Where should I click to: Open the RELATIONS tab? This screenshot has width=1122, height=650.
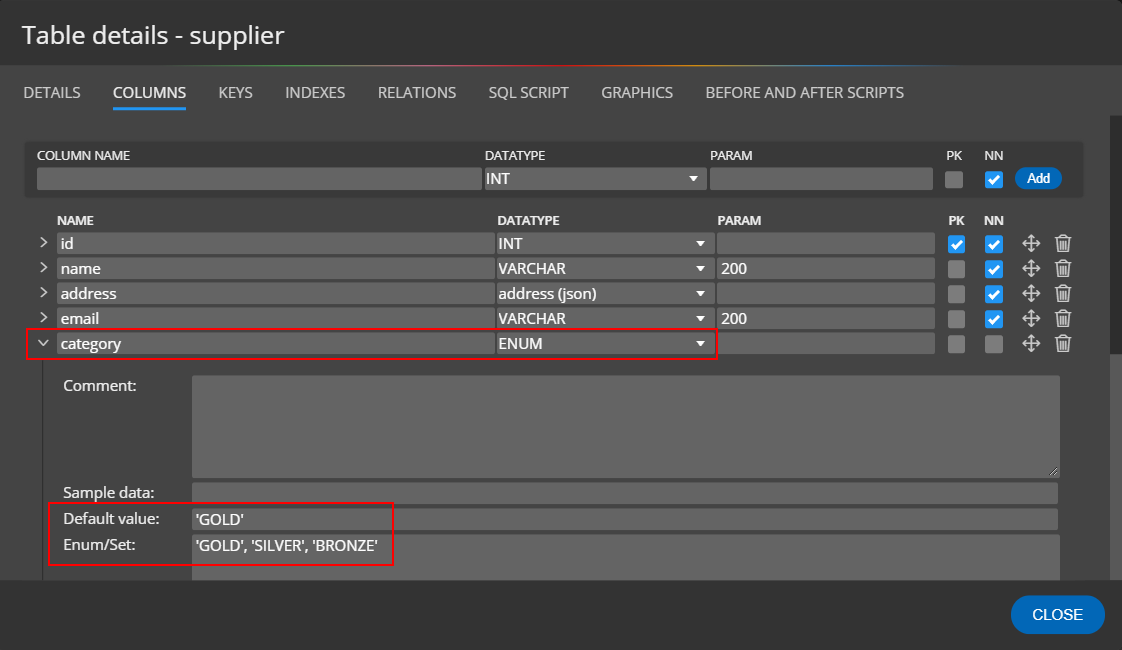pyautogui.click(x=417, y=92)
